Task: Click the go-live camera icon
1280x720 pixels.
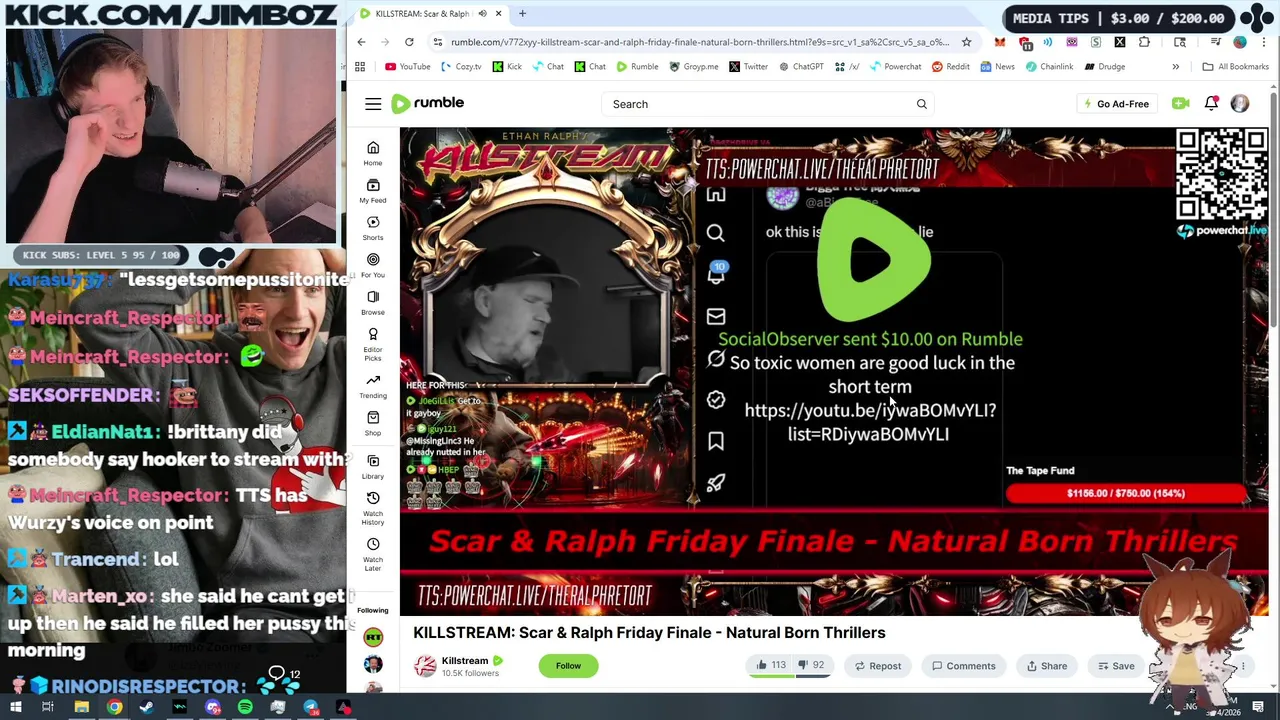Action: (x=1180, y=104)
